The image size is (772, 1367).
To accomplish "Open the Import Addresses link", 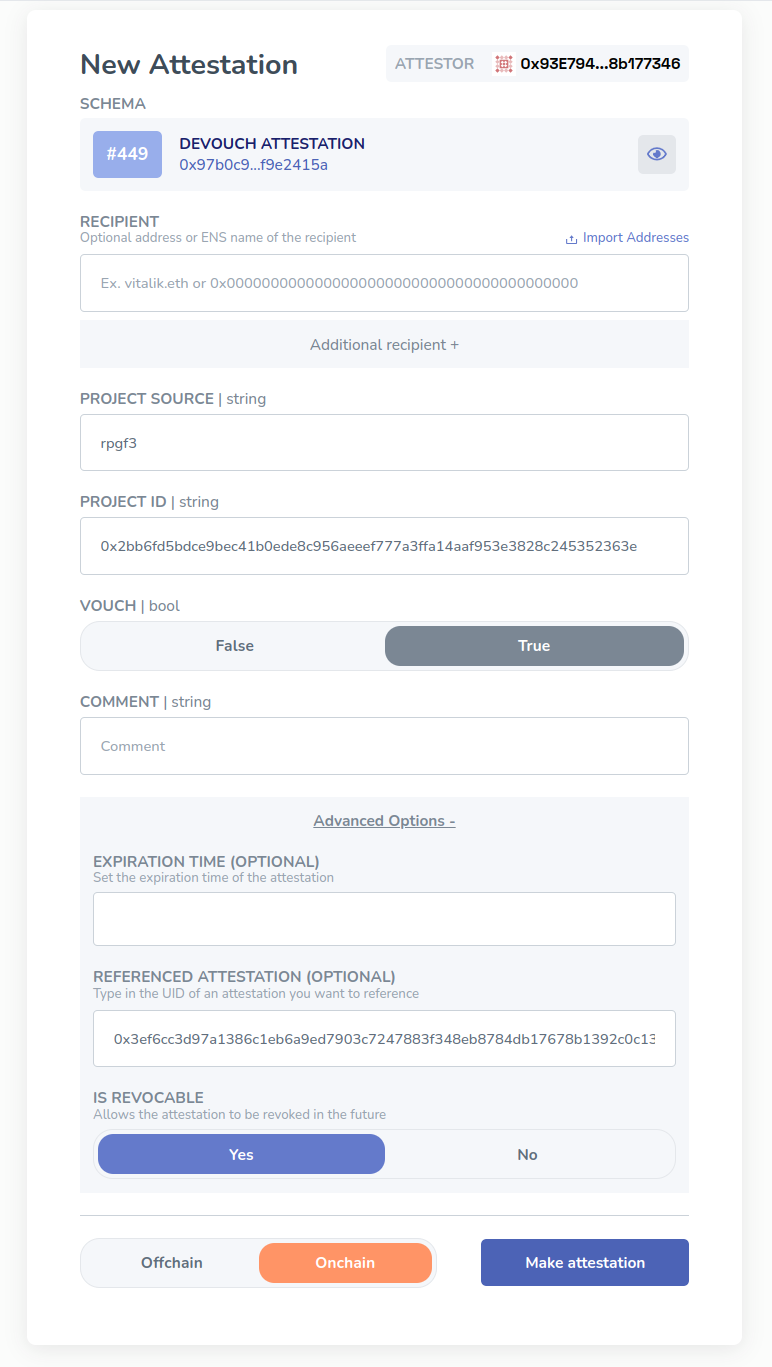I will pos(636,238).
